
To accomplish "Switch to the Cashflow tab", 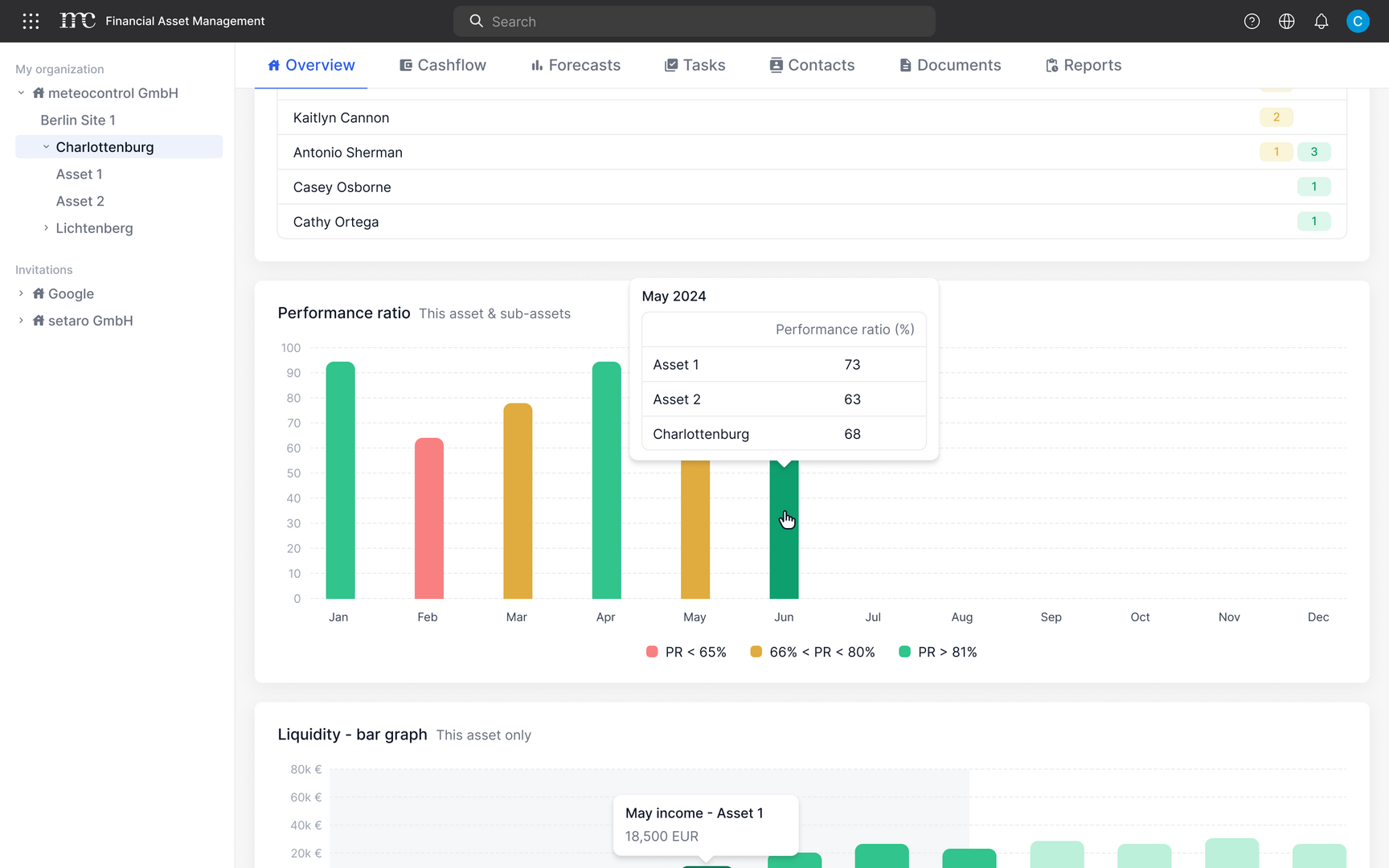I will [443, 65].
